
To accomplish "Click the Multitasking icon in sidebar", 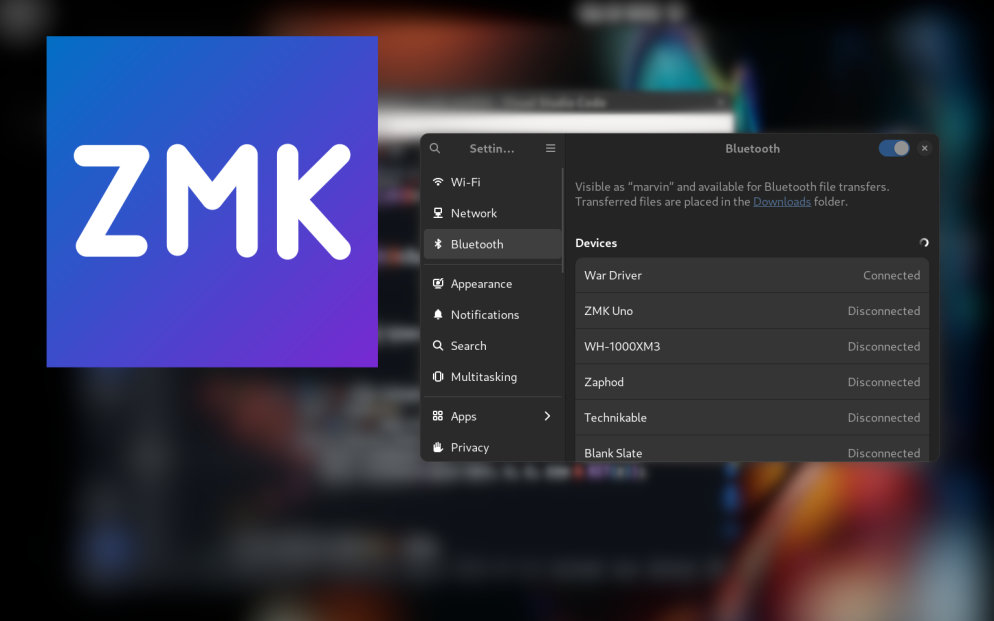I will [x=438, y=377].
